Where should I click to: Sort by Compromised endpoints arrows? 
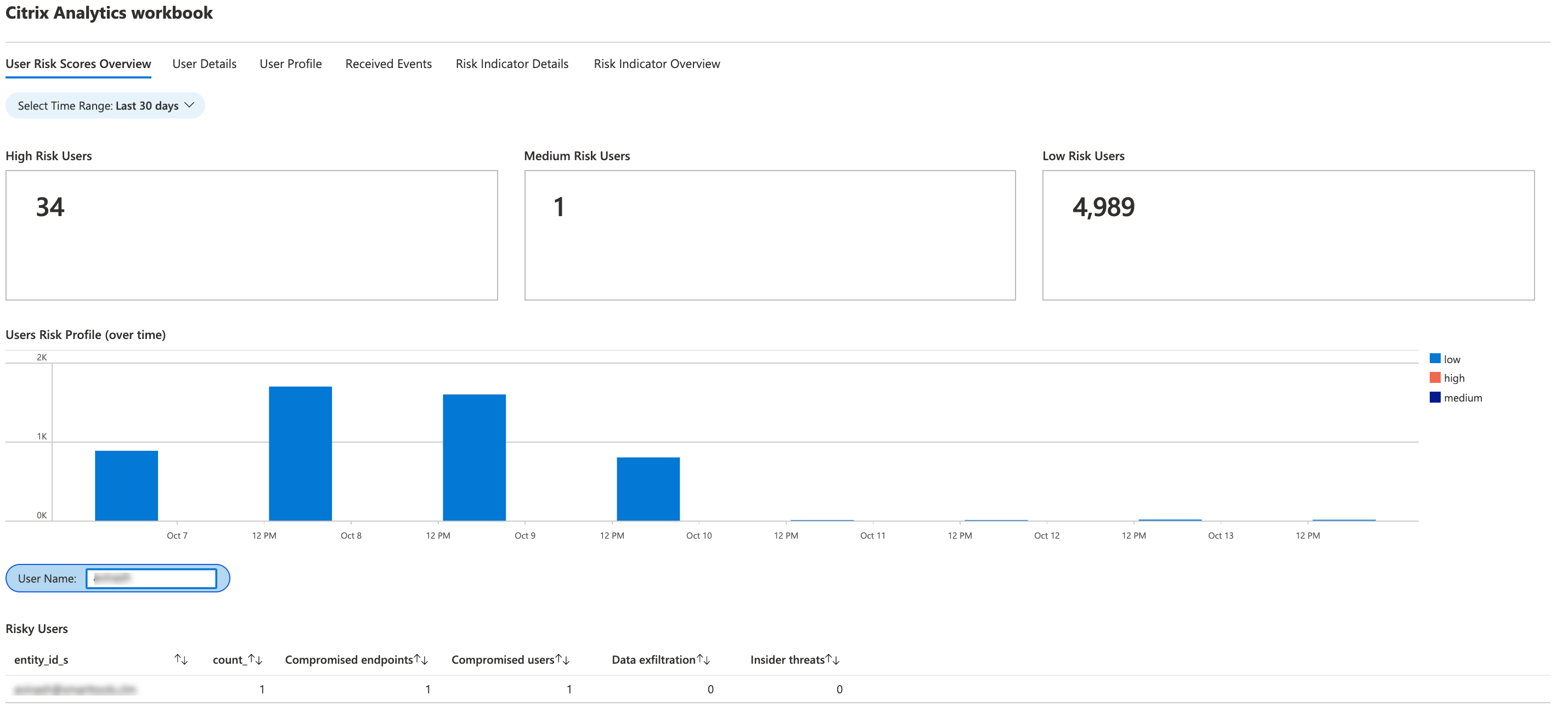point(421,660)
